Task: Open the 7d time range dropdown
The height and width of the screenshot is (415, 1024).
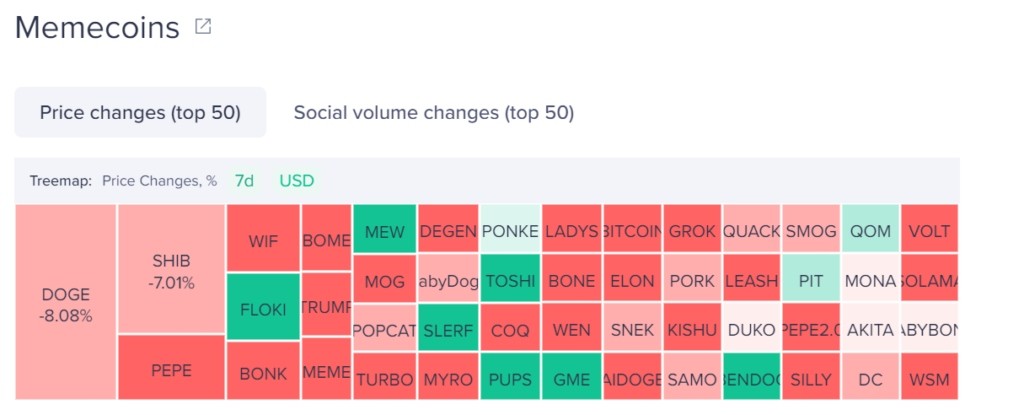Action: (x=244, y=181)
